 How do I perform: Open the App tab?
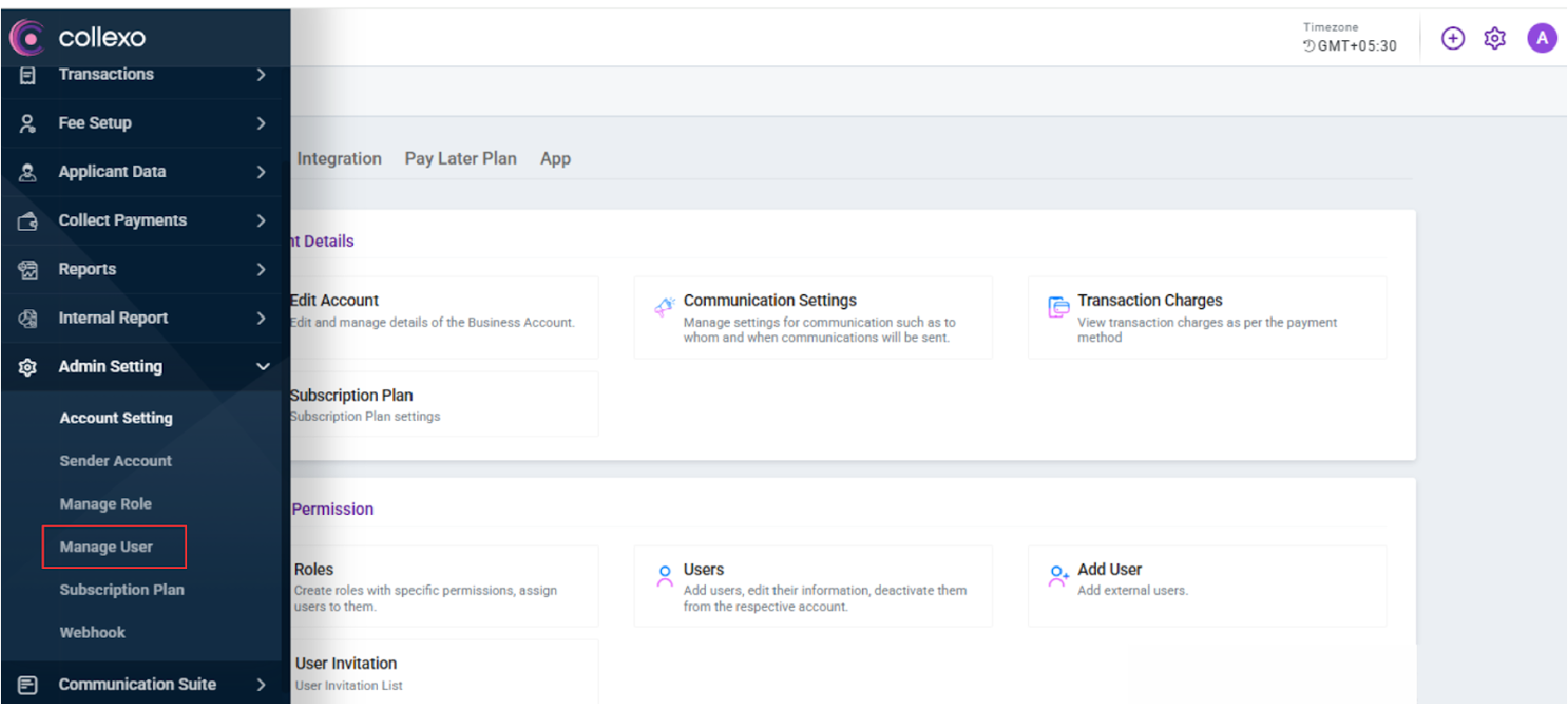[x=555, y=158]
